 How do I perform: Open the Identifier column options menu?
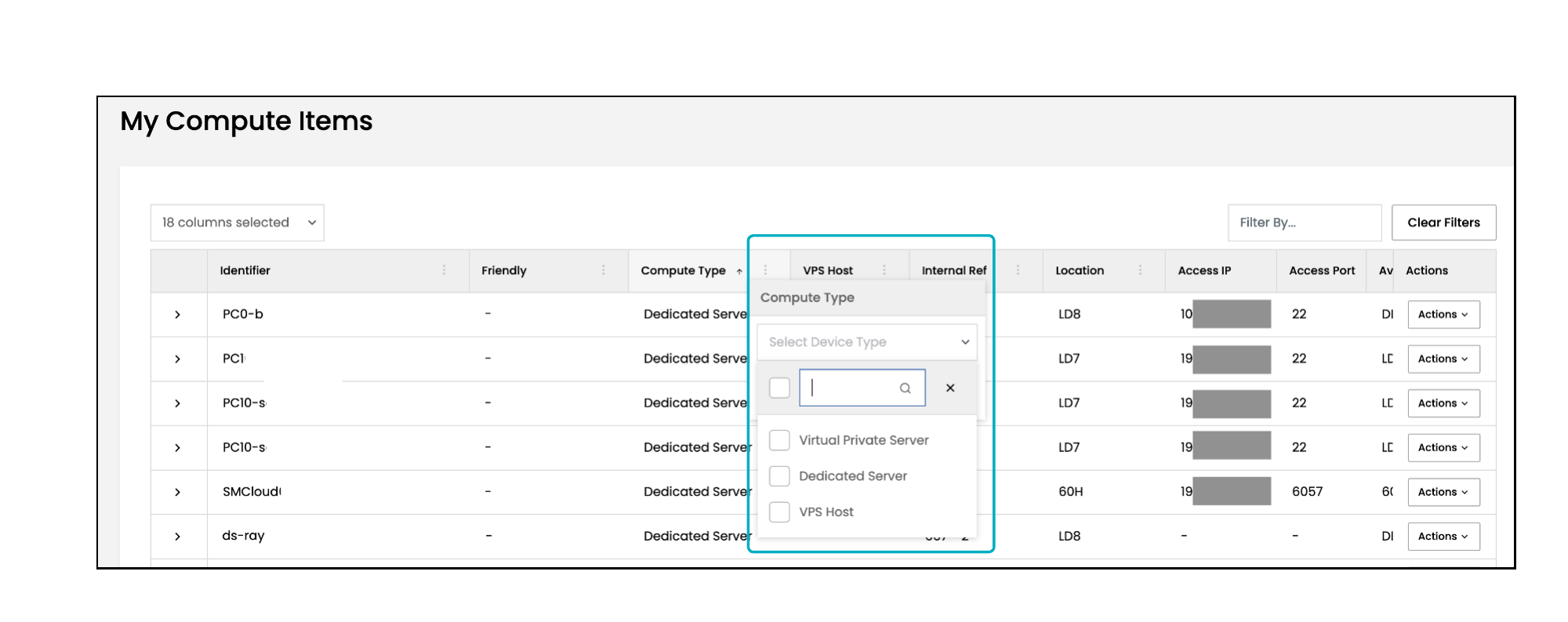click(444, 270)
